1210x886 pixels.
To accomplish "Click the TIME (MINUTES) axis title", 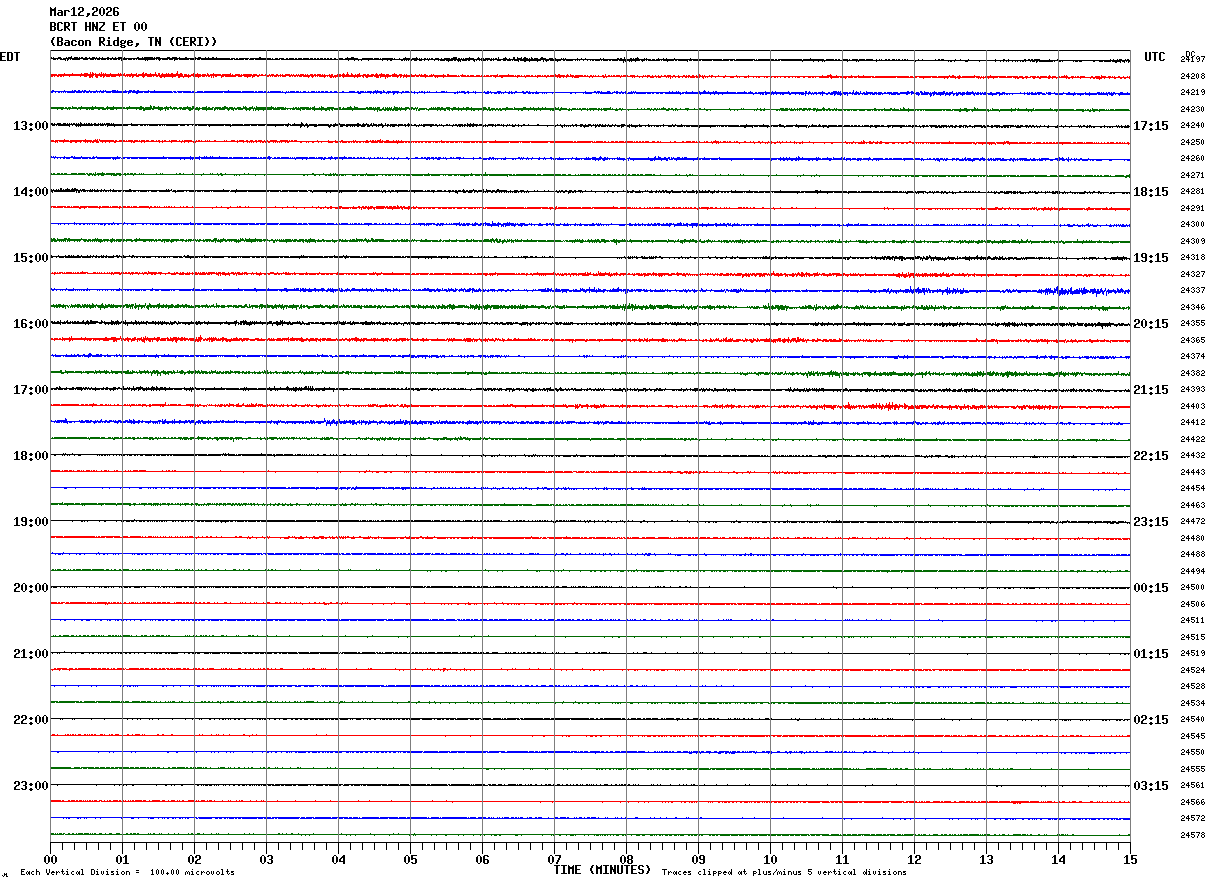I will [x=602, y=870].
